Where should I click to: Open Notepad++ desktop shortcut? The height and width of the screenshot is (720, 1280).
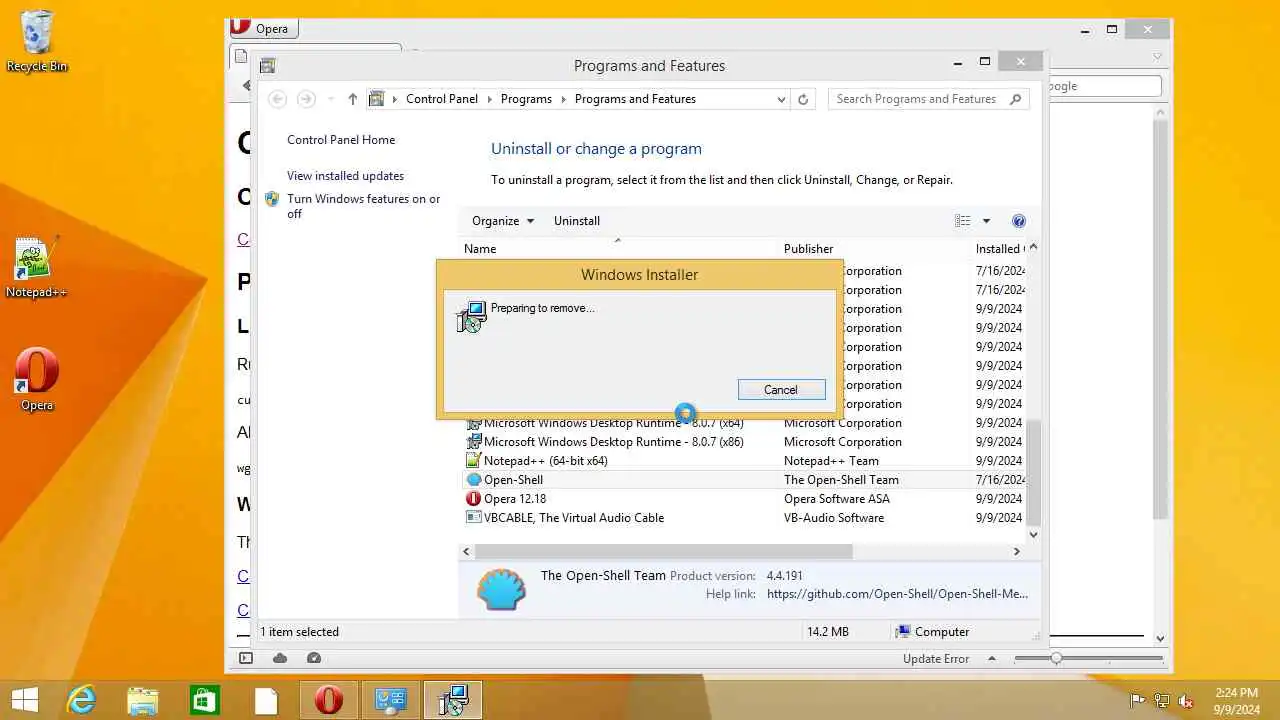tap(37, 268)
